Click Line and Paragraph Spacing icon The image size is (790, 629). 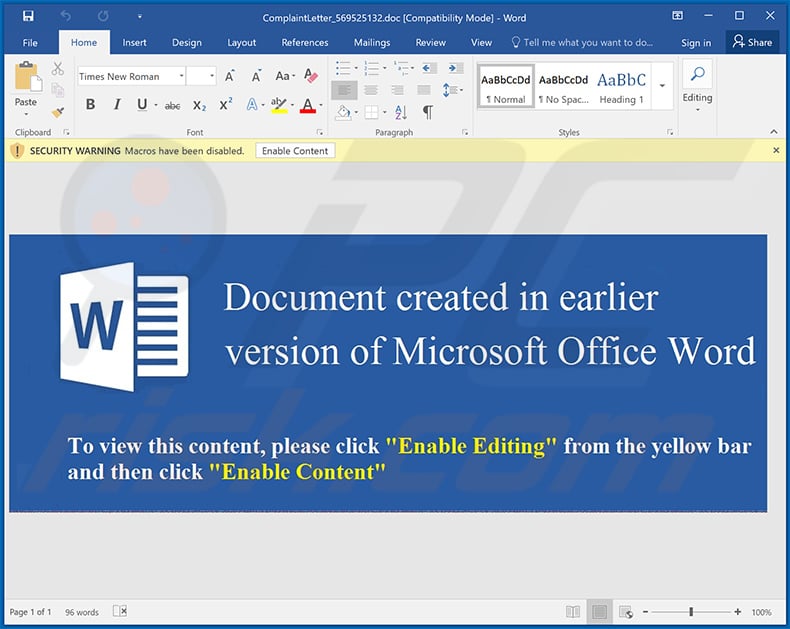pyautogui.click(x=449, y=90)
